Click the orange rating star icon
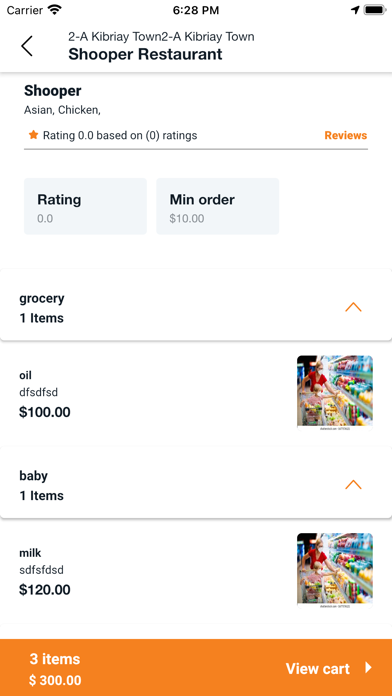 [x=33, y=135]
